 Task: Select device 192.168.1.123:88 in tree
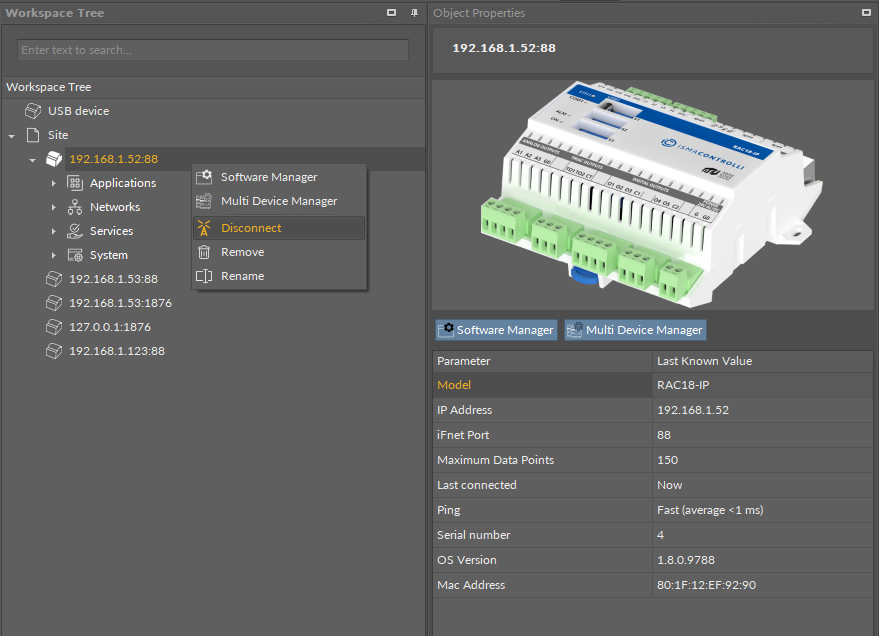pyautogui.click(x=116, y=351)
